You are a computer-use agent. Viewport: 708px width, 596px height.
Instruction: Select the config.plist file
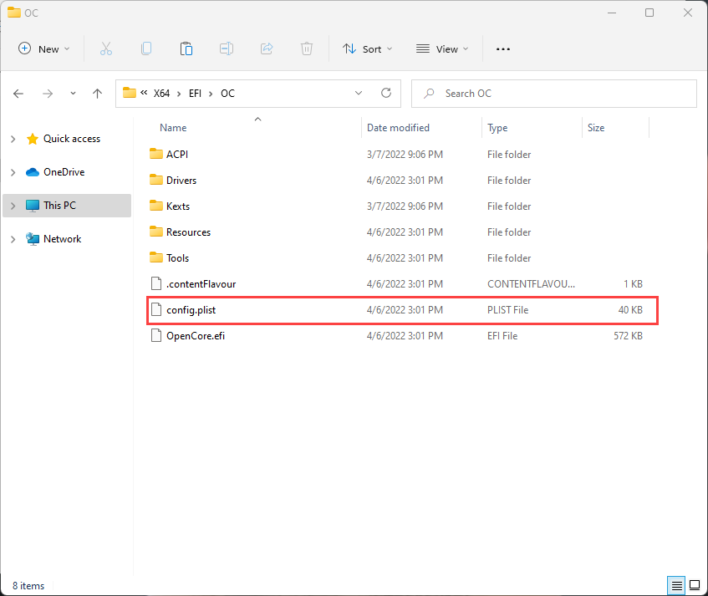coord(191,310)
